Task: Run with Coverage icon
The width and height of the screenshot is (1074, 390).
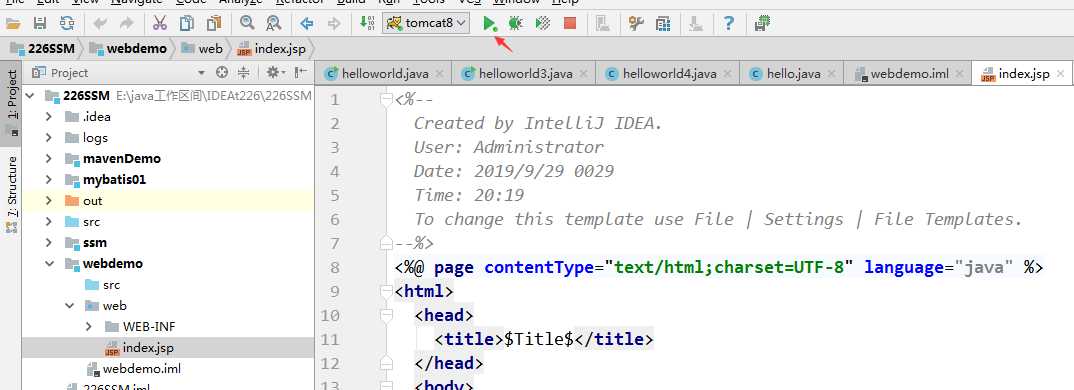Action: click(542, 24)
